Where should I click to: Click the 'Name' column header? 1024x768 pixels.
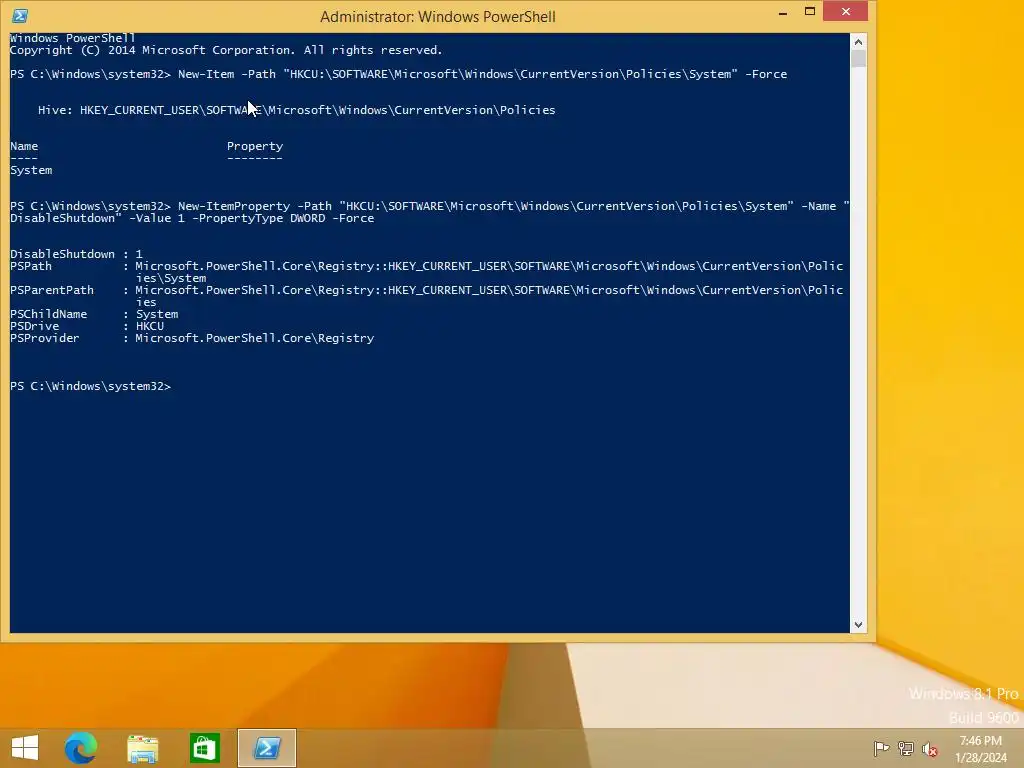[x=24, y=146]
